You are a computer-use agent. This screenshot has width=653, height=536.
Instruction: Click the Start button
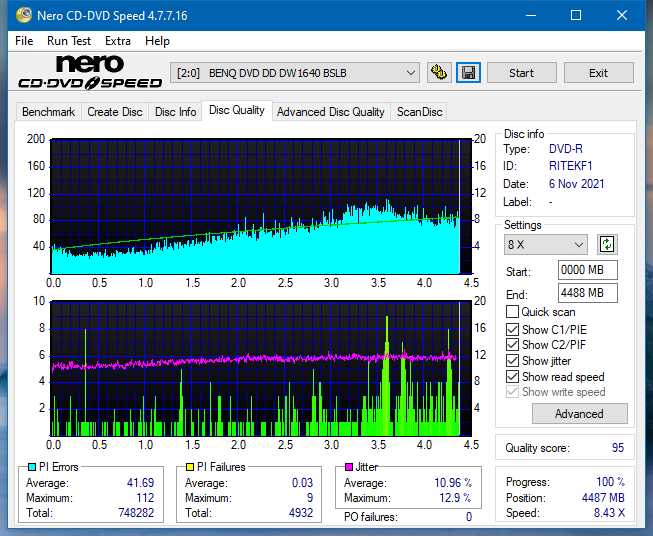click(x=521, y=73)
